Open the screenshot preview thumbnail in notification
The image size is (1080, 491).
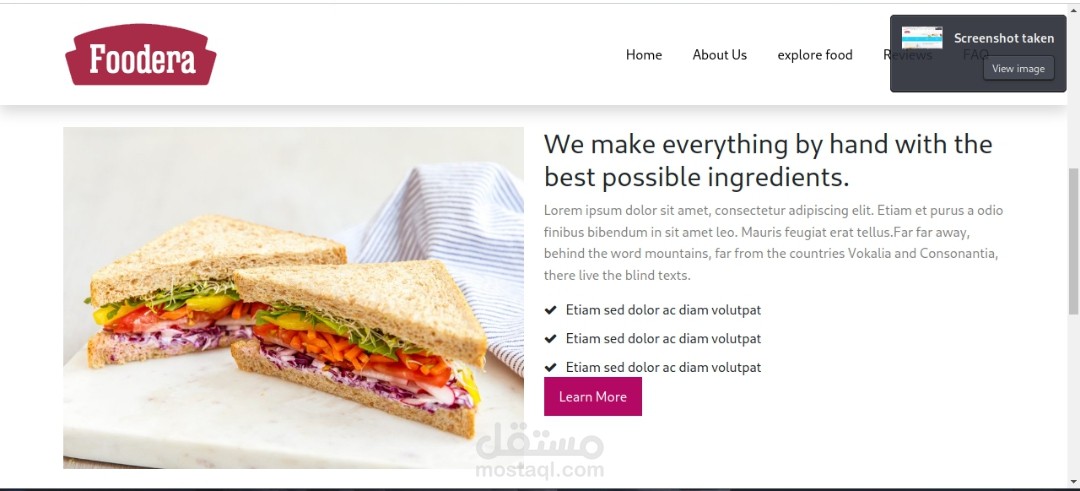coord(922,37)
